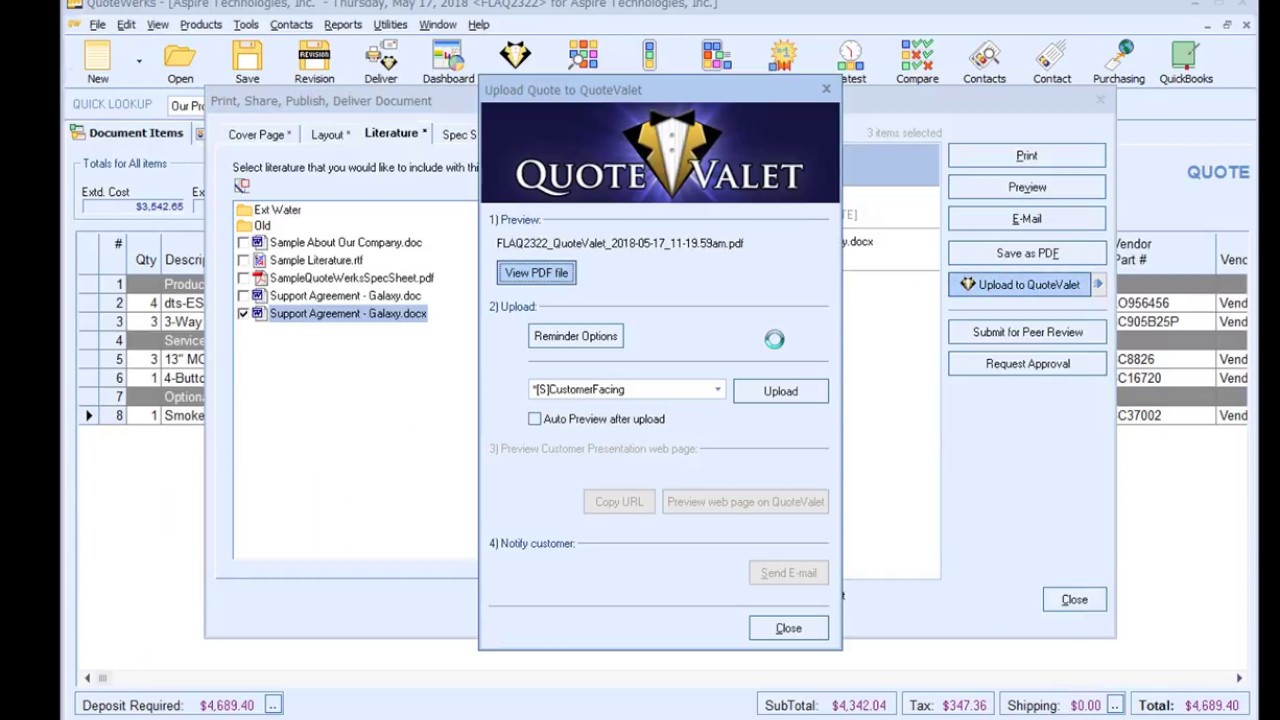Close the Print, Share, Publish, Deliver dialog
Viewport: 1280px width, 720px height.
point(1074,600)
